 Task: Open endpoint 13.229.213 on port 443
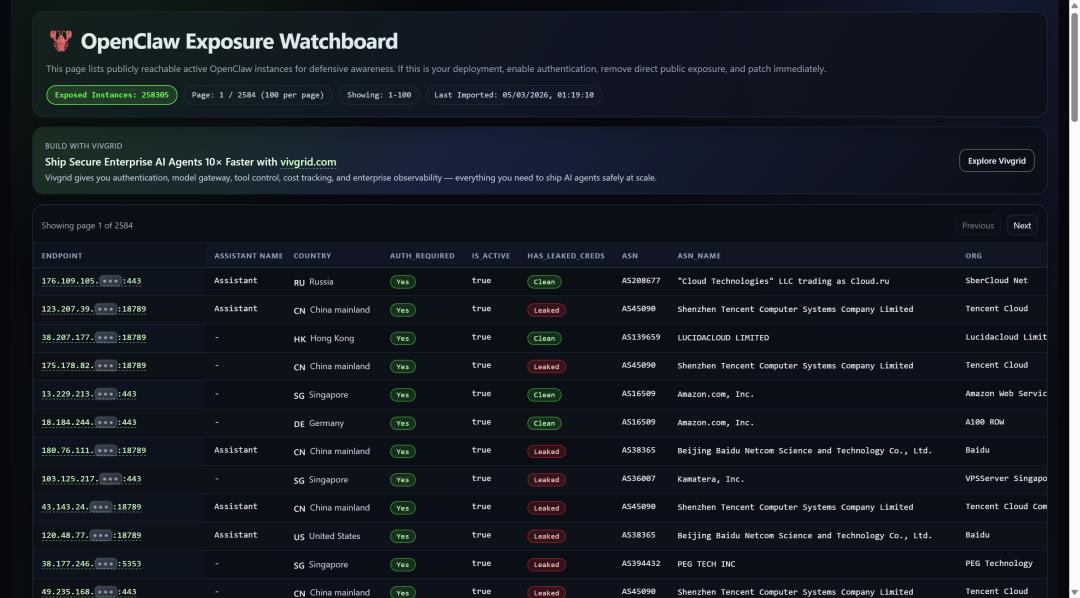pos(88,394)
